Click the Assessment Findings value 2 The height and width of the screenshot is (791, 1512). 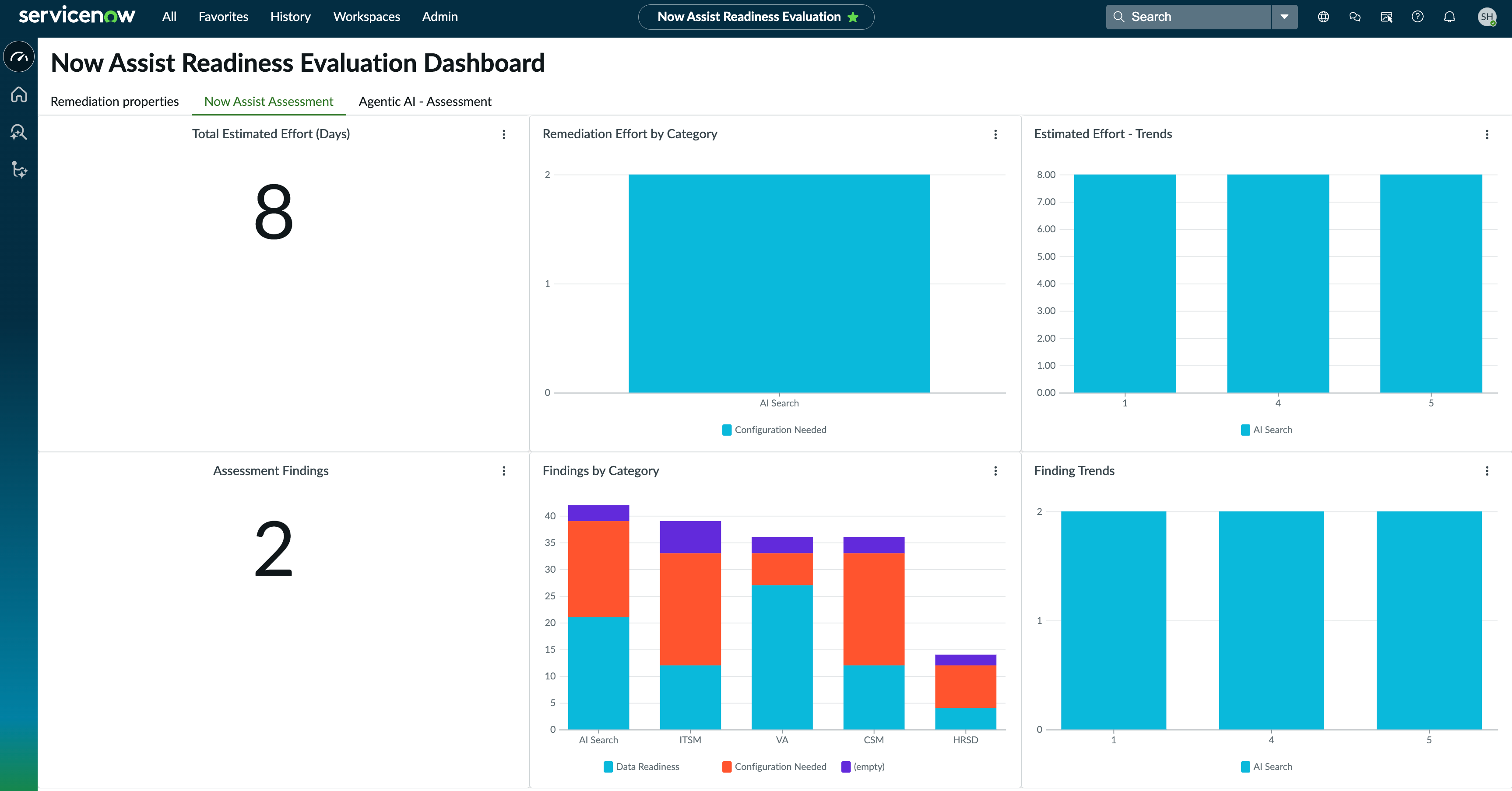click(x=274, y=548)
